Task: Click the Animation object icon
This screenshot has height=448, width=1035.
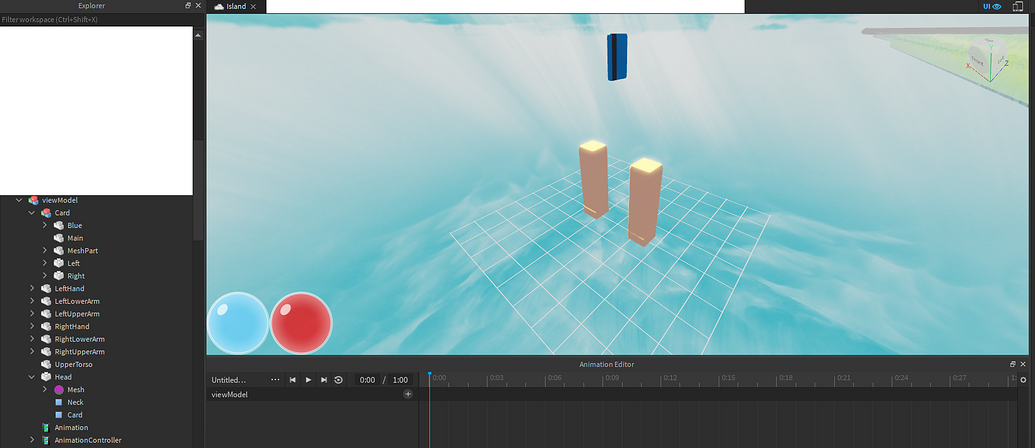Action: 46,428
